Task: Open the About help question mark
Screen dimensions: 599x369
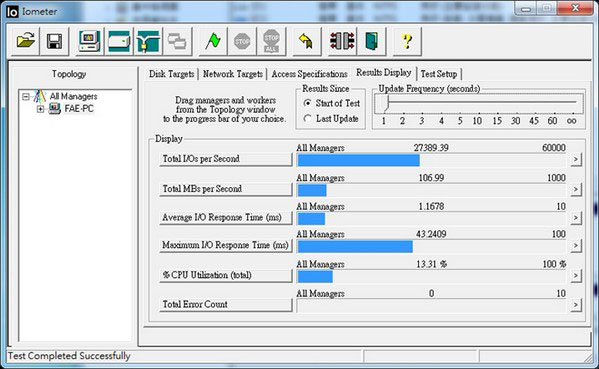Action: [407, 41]
